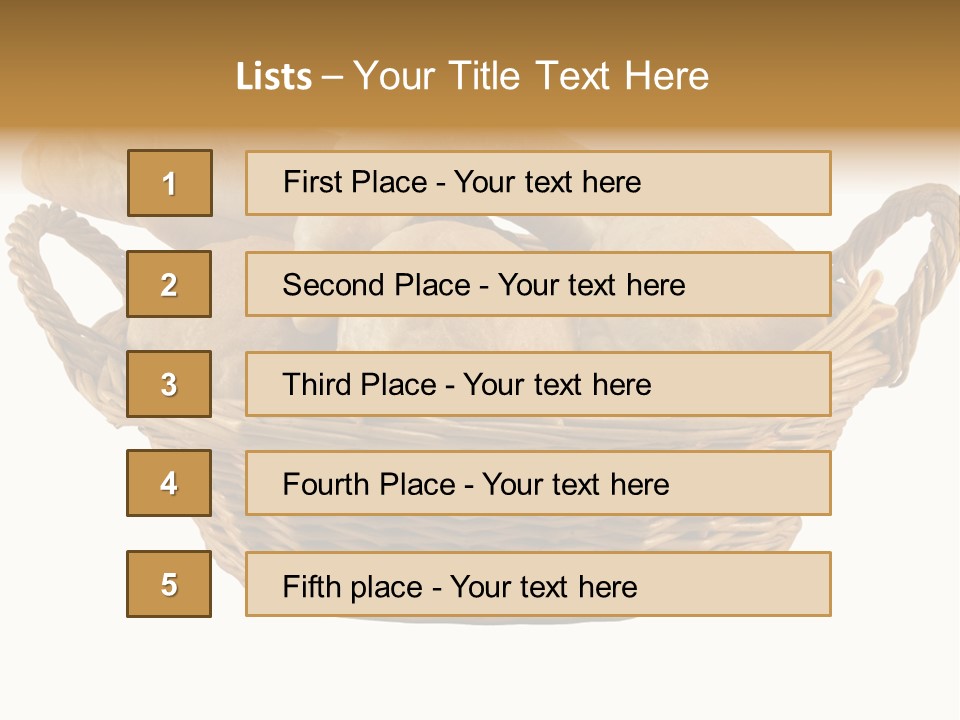Click the Fourth Place text box
Viewport: 960px width, 720px height.
point(538,483)
